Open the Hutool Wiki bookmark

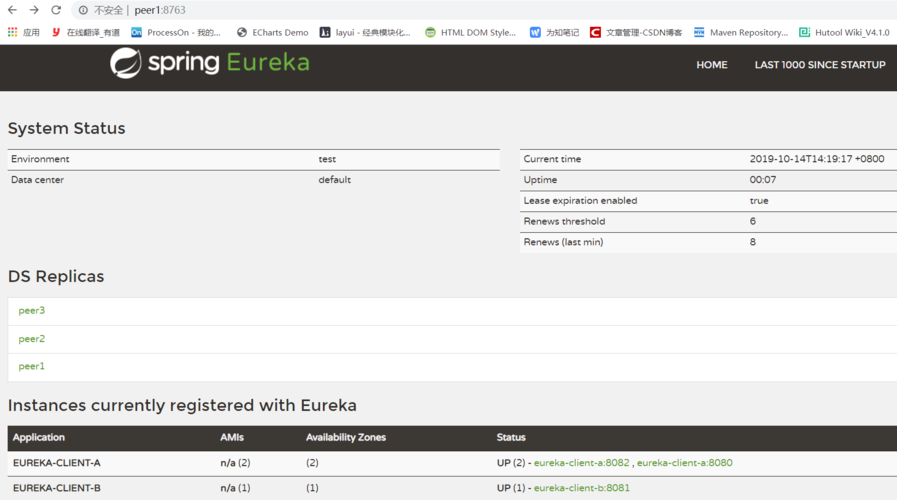tap(844, 33)
